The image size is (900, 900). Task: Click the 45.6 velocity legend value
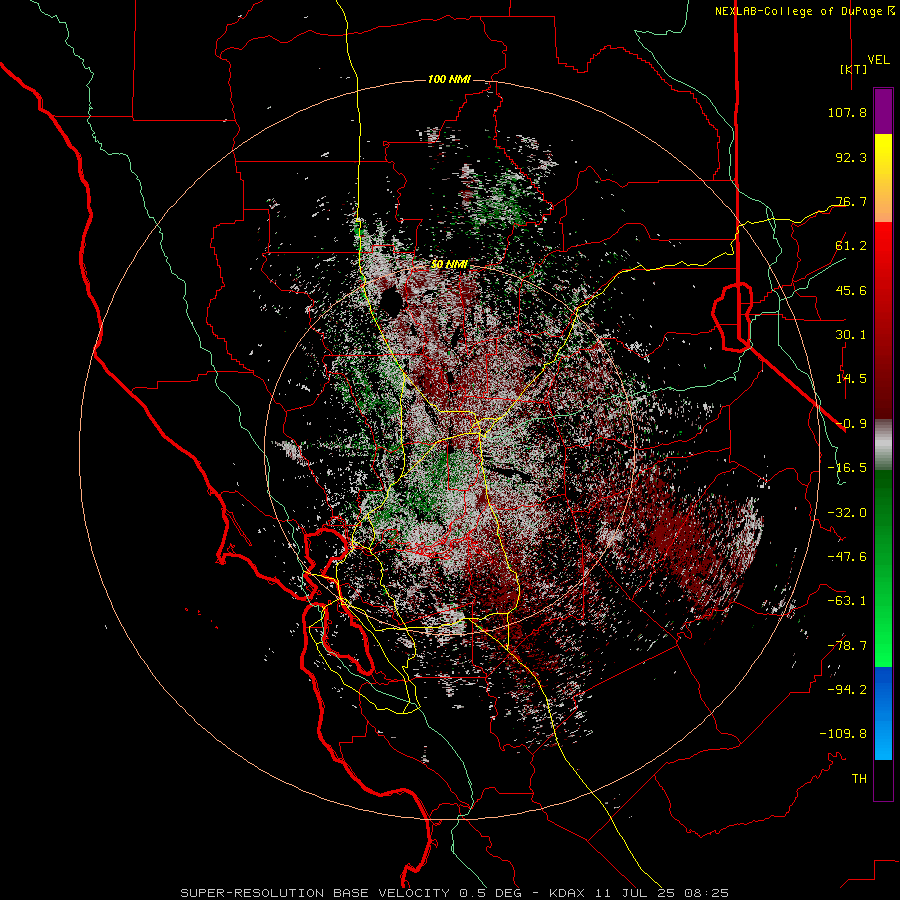coord(851,290)
